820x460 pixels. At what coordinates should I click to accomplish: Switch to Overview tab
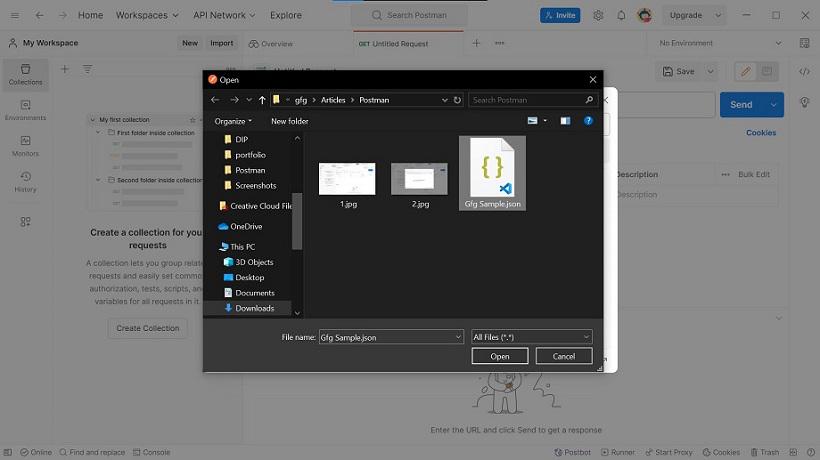(271, 44)
